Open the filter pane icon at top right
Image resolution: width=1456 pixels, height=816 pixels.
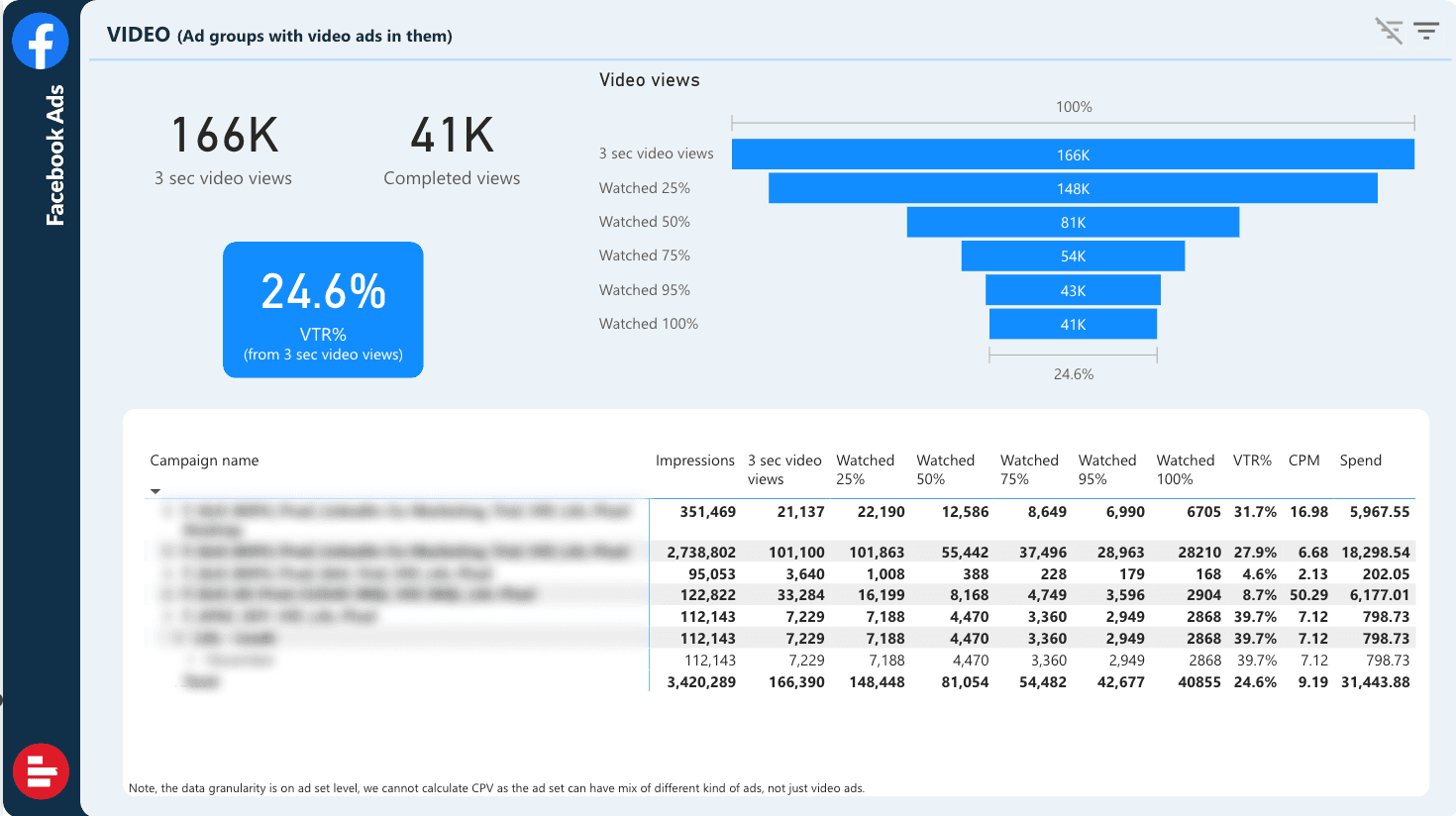(x=1426, y=32)
